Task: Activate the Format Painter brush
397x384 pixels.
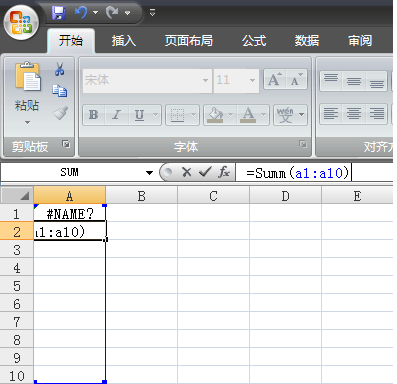Action: [x=60, y=113]
